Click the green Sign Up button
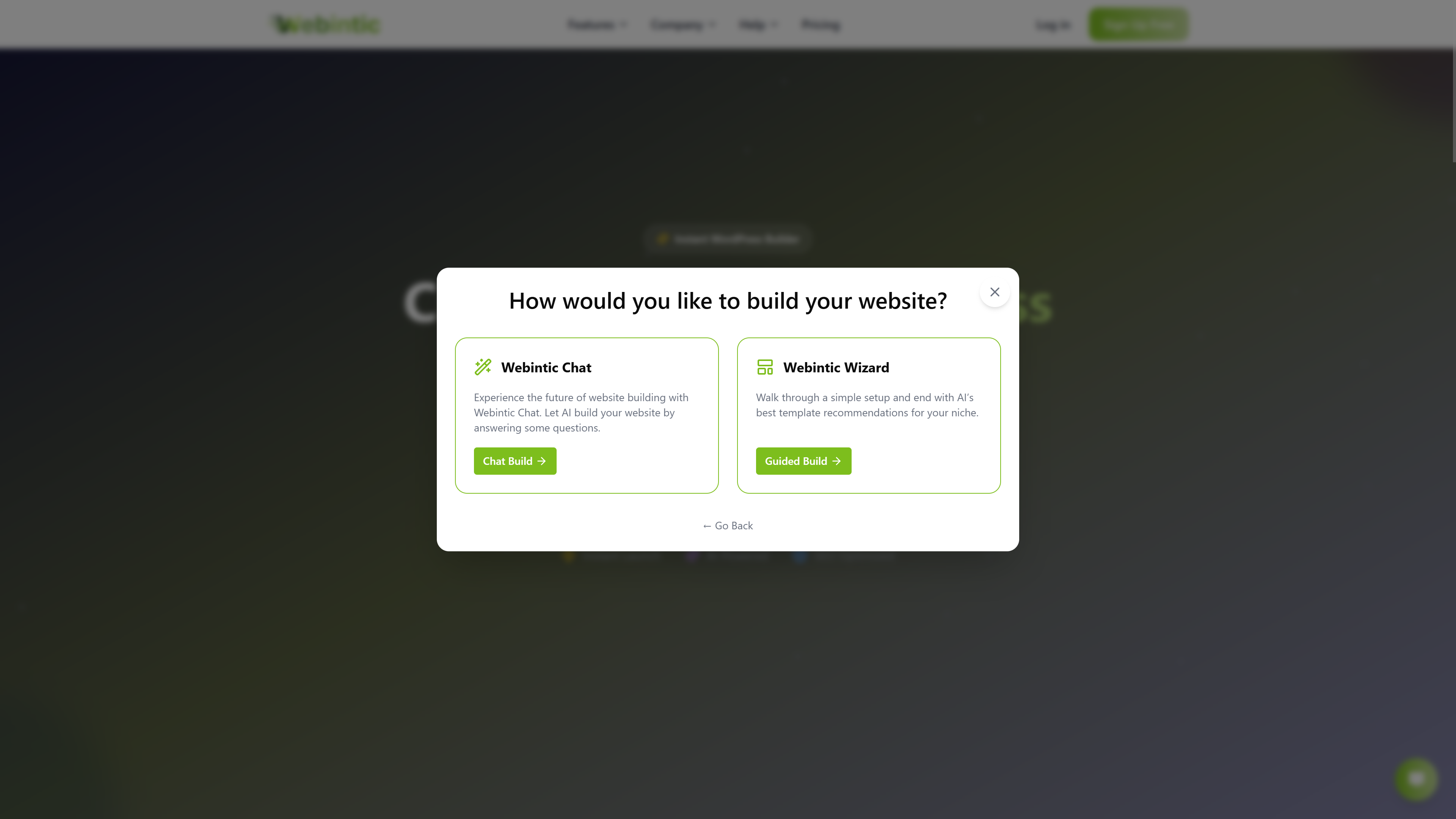This screenshot has width=1456, height=819. 1138,24
